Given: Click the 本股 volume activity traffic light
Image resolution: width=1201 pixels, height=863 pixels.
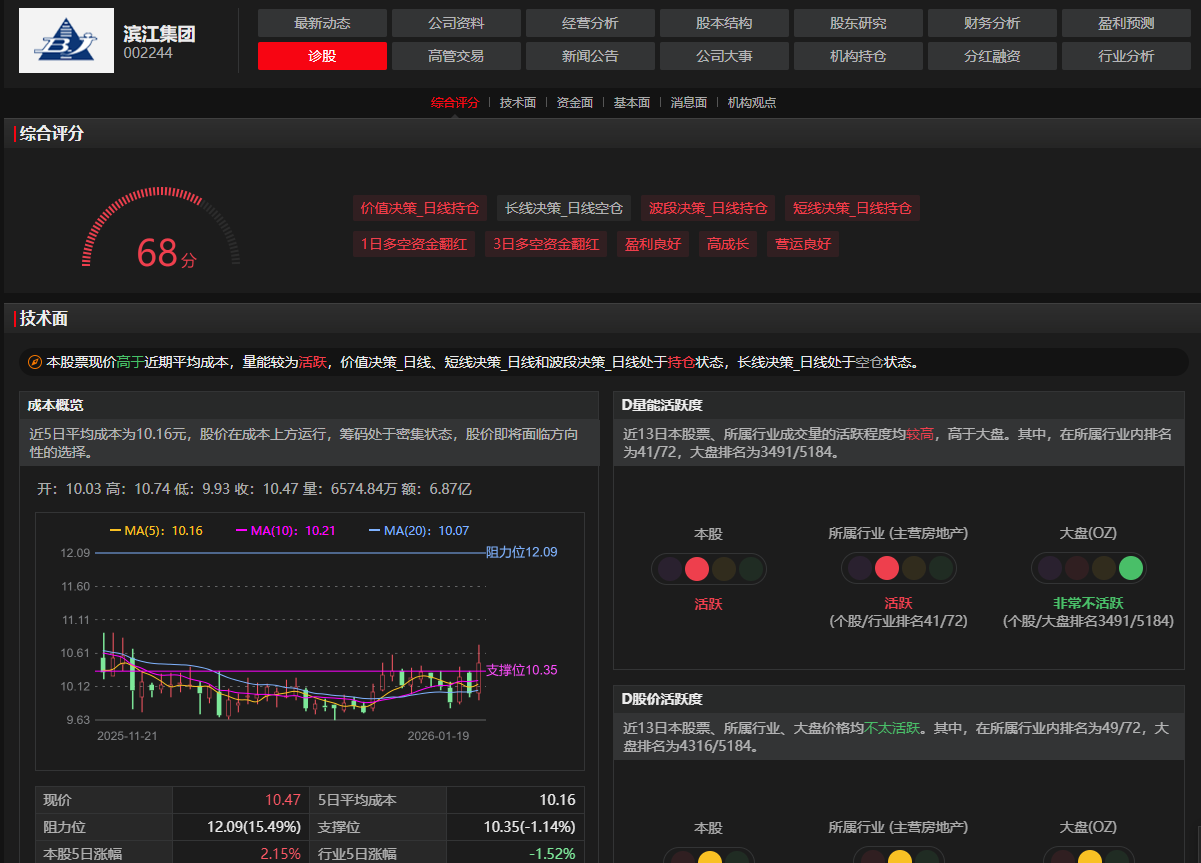Looking at the screenshot, I should click(708, 569).
